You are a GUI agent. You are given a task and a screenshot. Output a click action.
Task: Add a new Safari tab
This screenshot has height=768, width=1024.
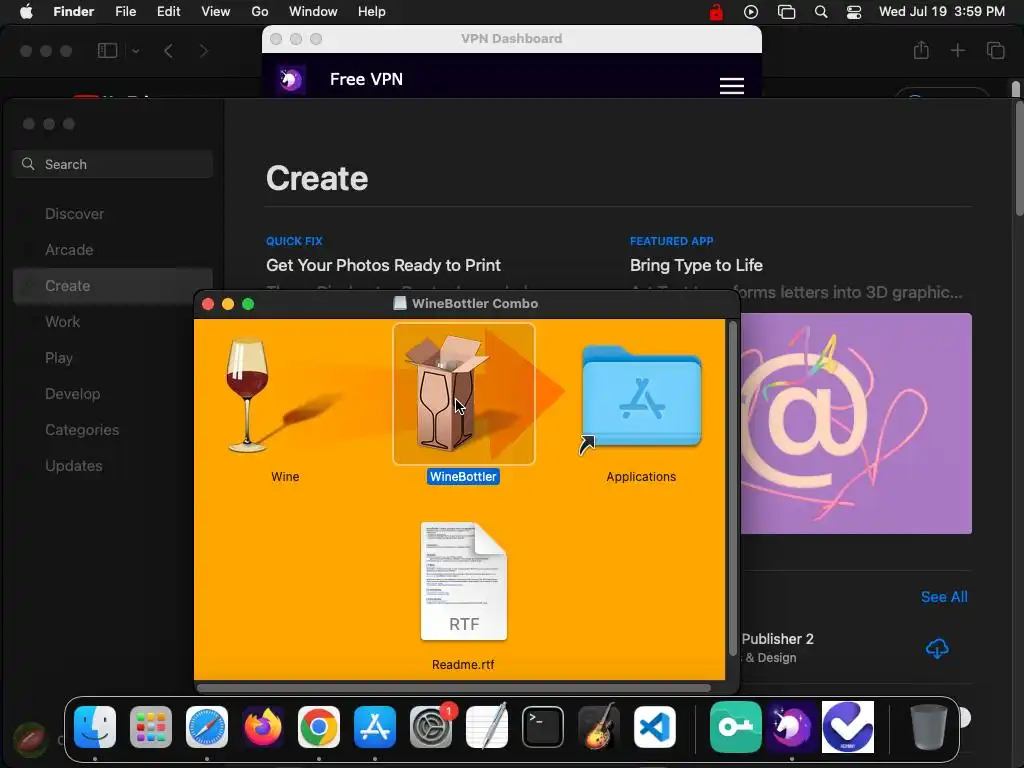coord(957,50)
